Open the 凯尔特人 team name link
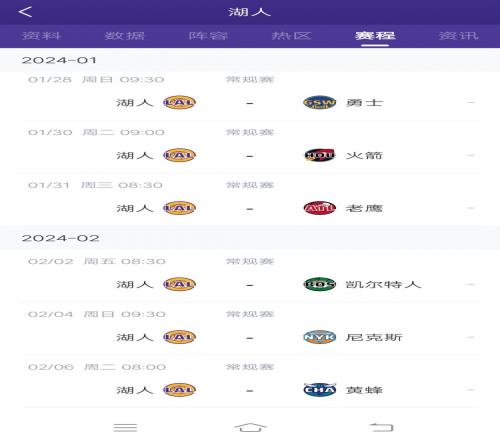 pyautogui.click(x=383, y=284)
